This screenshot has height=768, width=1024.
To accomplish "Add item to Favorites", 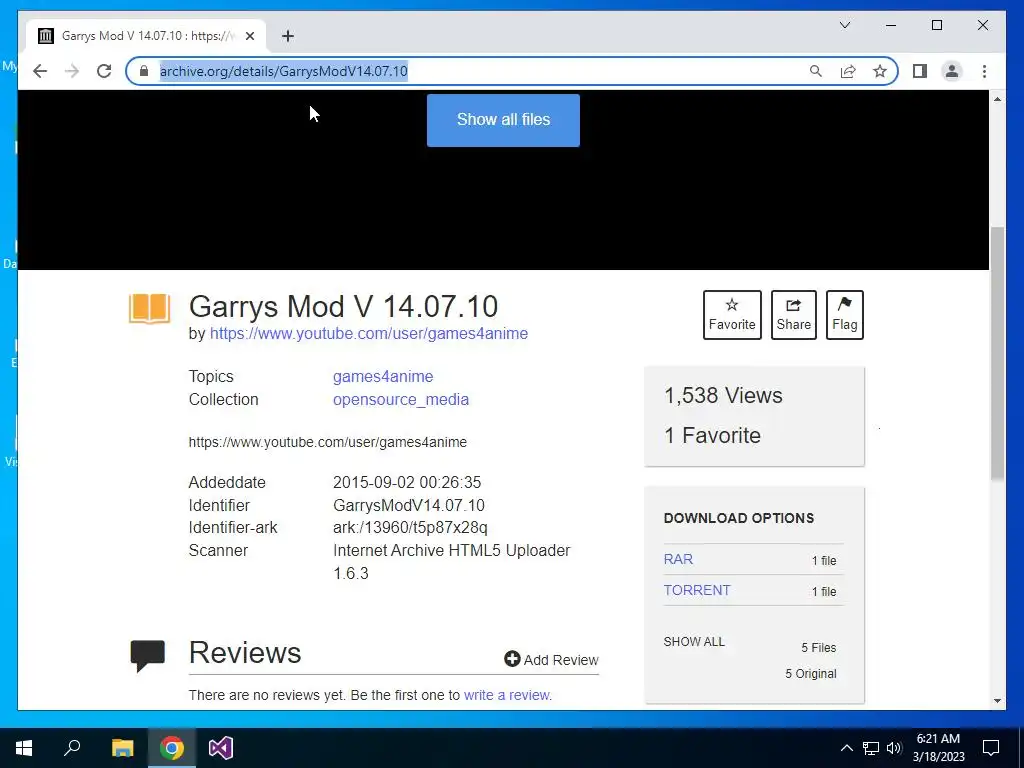I will point(732,315).
